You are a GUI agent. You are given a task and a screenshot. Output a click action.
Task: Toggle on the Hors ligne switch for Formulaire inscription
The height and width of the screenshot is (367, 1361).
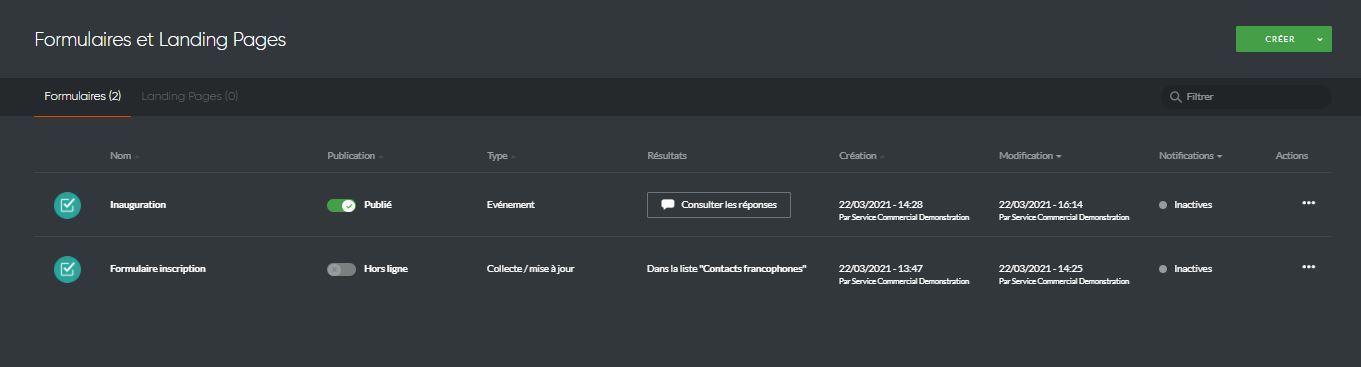341,269
